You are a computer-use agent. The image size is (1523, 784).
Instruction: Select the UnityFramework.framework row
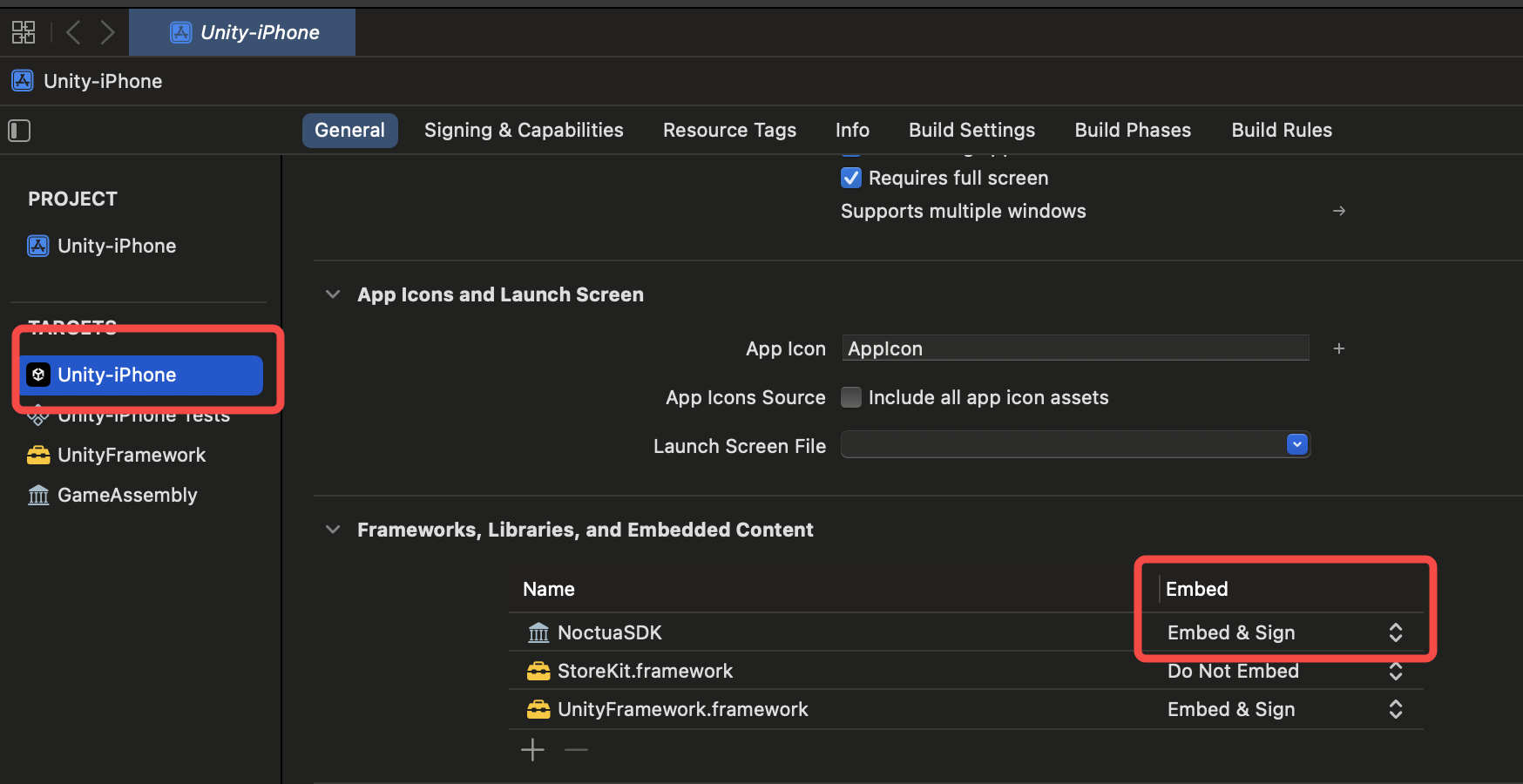(966, 709)
